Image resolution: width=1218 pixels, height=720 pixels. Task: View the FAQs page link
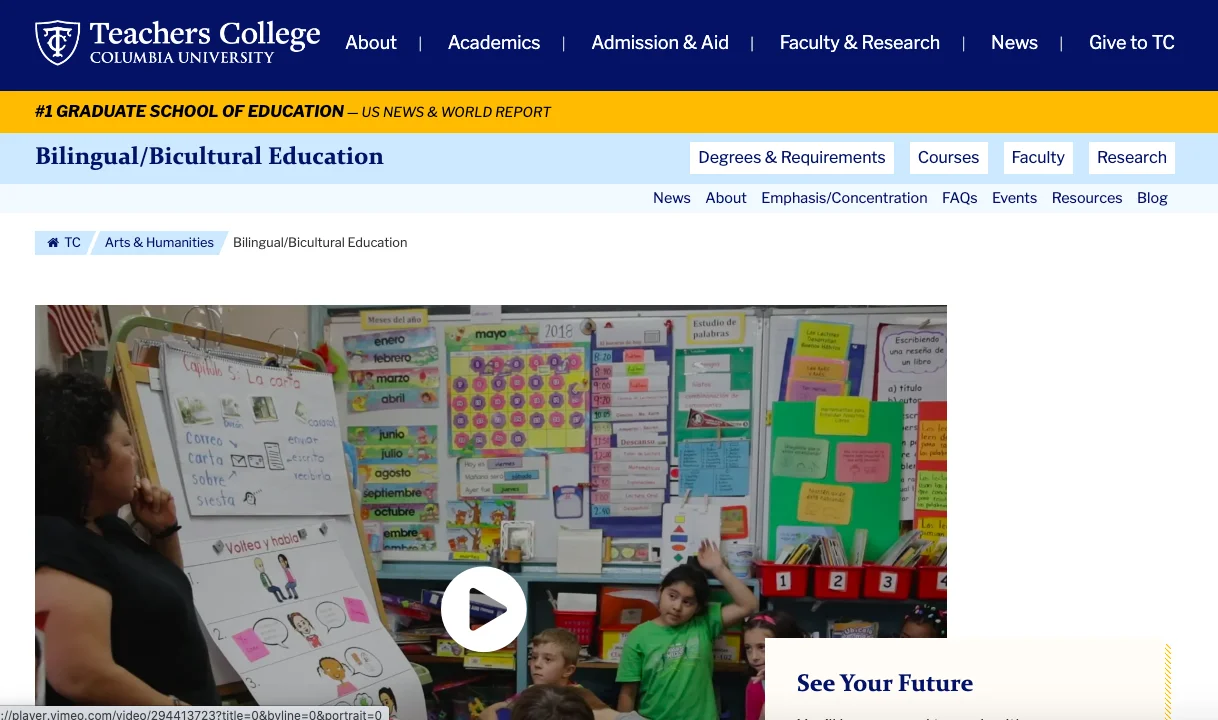tap(960, 198)
